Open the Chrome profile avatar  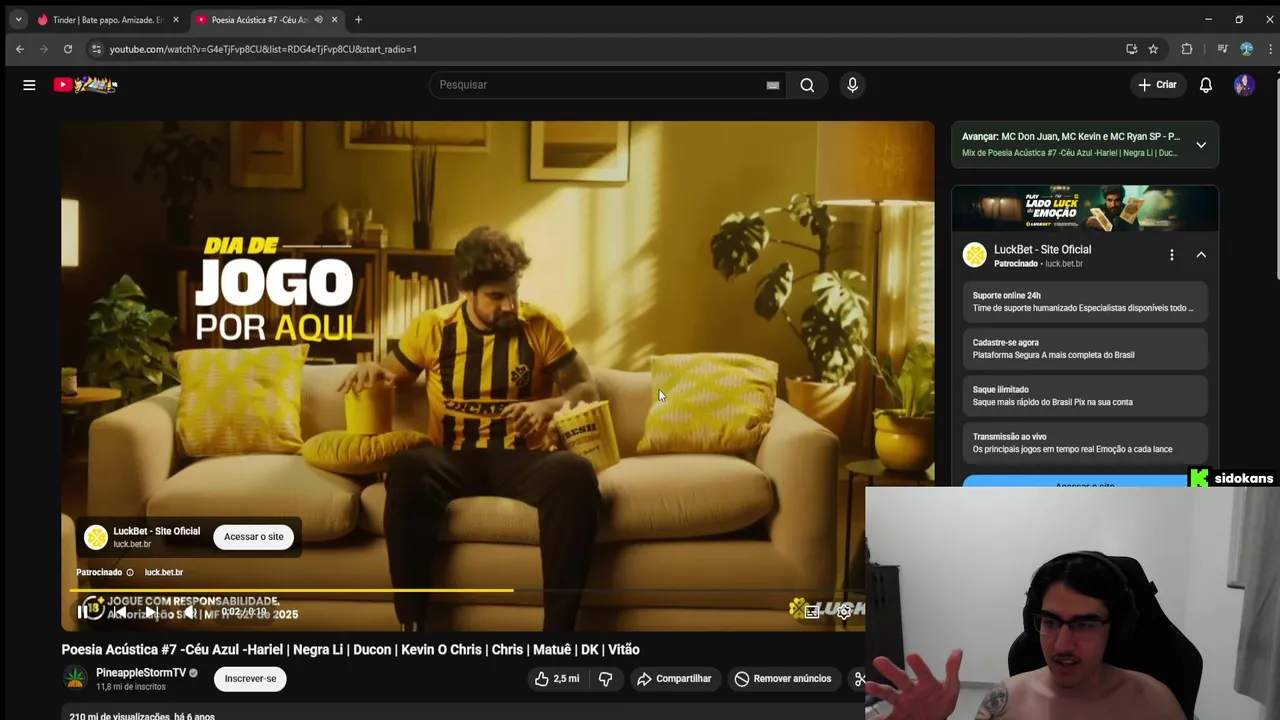point(1246,49)
